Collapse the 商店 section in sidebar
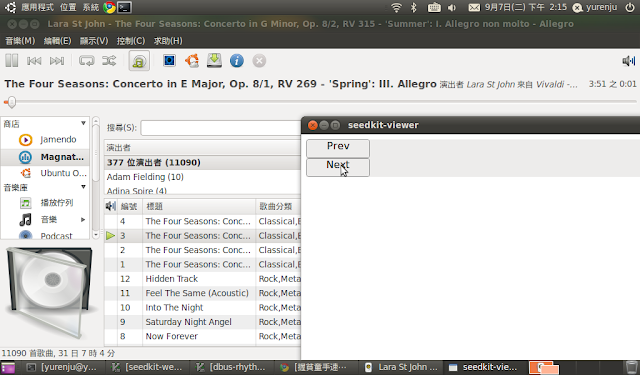This screenshot has height=375, width=640. [83, 123]
